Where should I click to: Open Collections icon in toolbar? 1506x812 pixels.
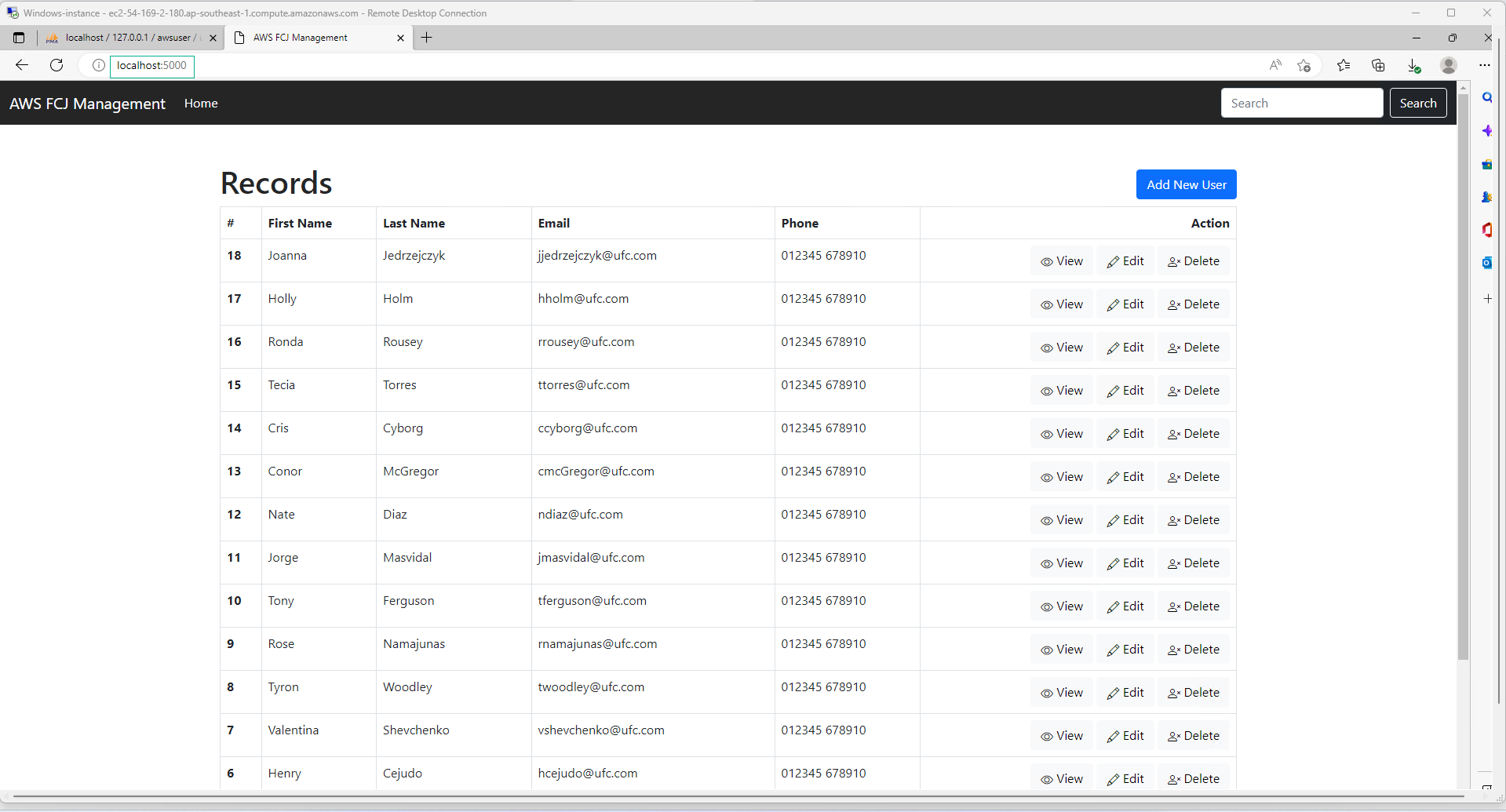coord(1378,65)
